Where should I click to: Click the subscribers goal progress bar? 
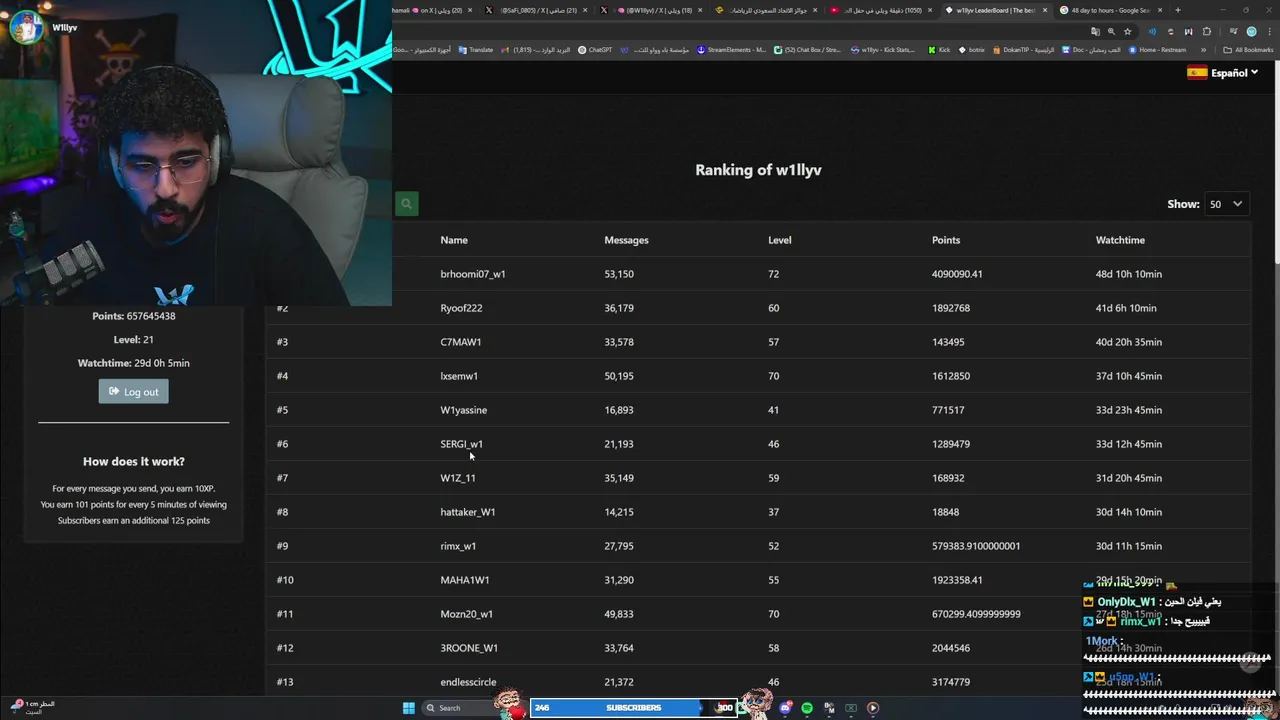(633, 708)
